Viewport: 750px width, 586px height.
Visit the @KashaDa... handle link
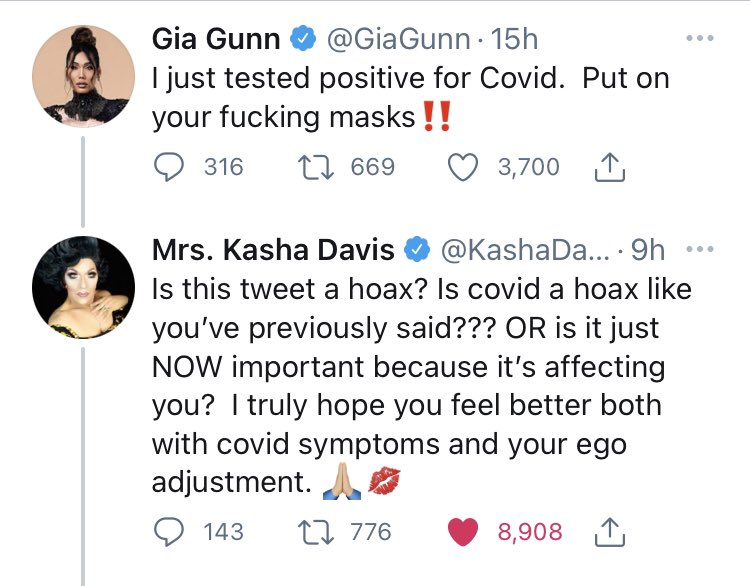coord(525,250)
